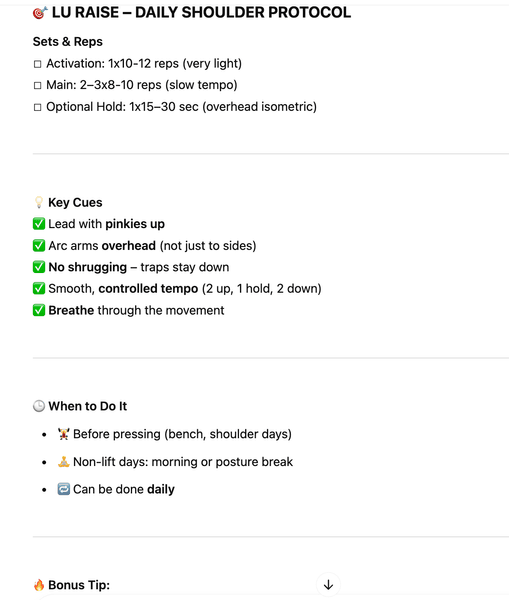
Task: Click the scroll-down arrow button
Action: pyautogui.click(x=328, y=585)
